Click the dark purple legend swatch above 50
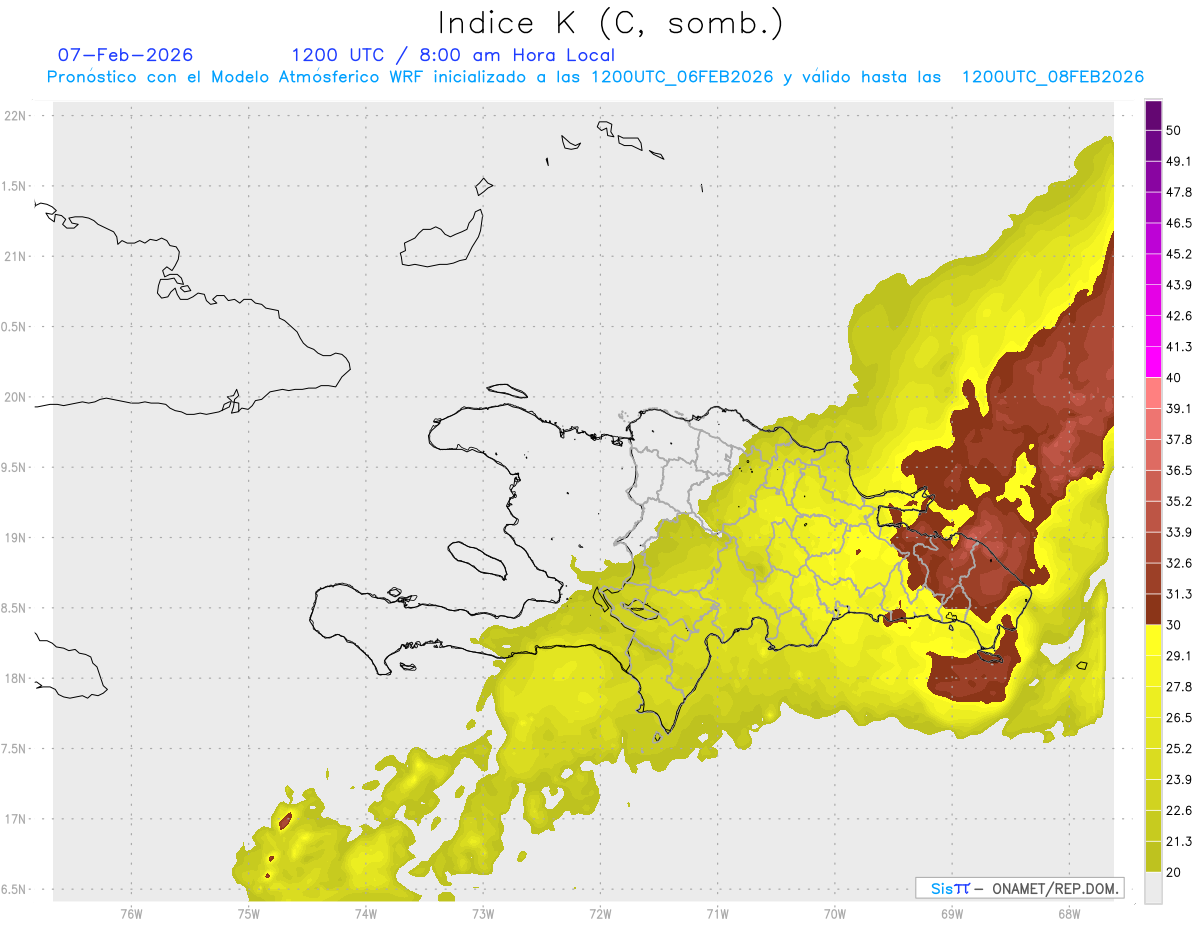The width and height of the screenshot is (1200, 927). pos(1153,115)
